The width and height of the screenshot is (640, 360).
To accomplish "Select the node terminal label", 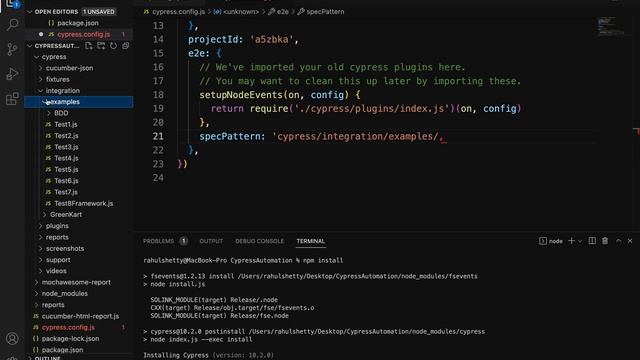I will pyautogui.click(x=551, y=241).
